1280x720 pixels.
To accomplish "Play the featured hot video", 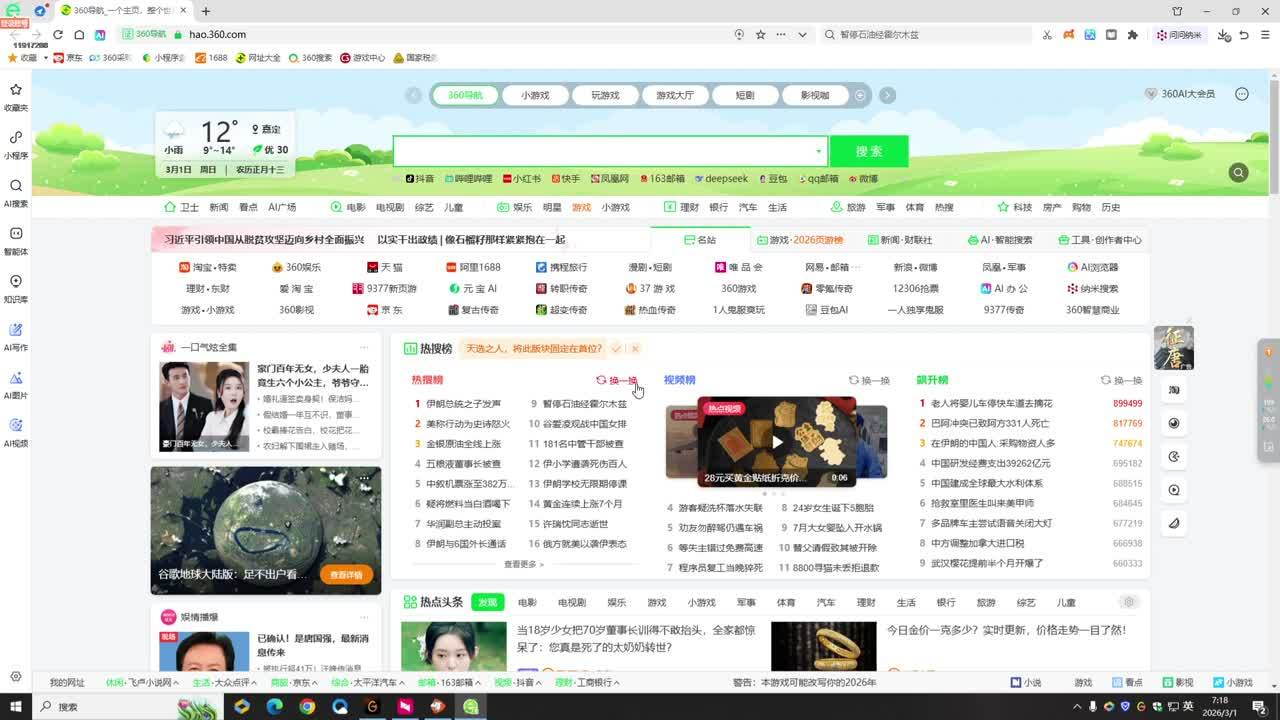I will (x=776, y=442).
